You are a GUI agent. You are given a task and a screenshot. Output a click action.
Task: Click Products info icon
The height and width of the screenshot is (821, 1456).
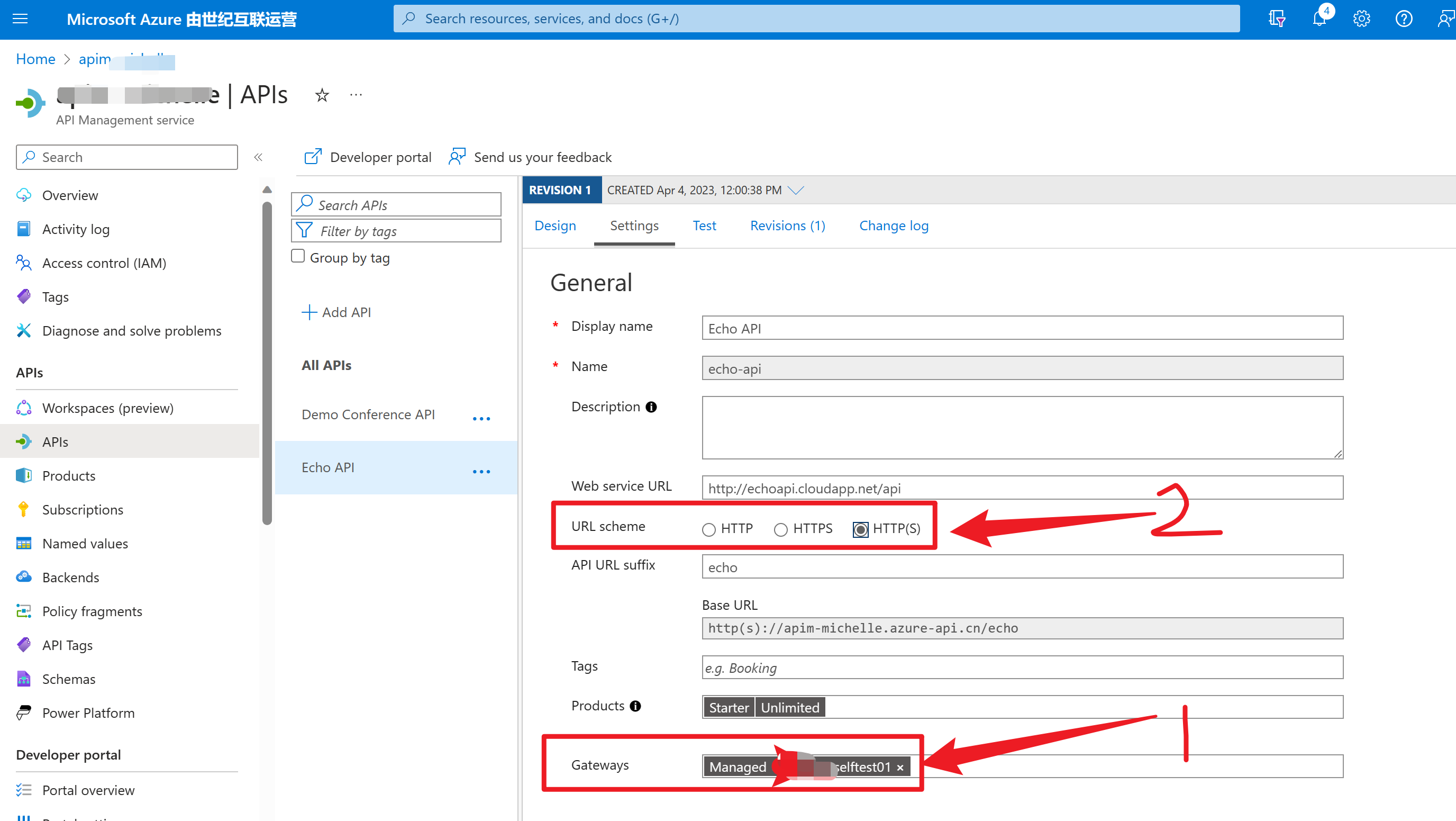(635, 706)
